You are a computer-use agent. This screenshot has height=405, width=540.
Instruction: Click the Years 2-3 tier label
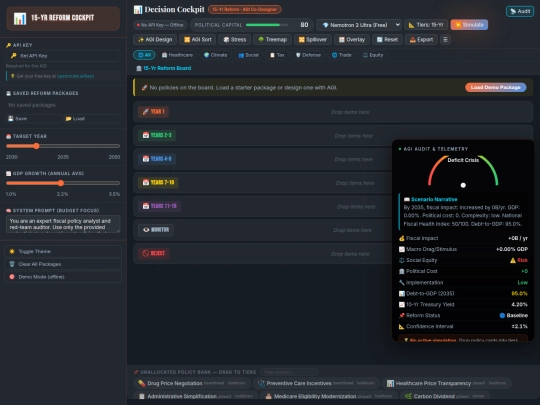coord(157,135)
